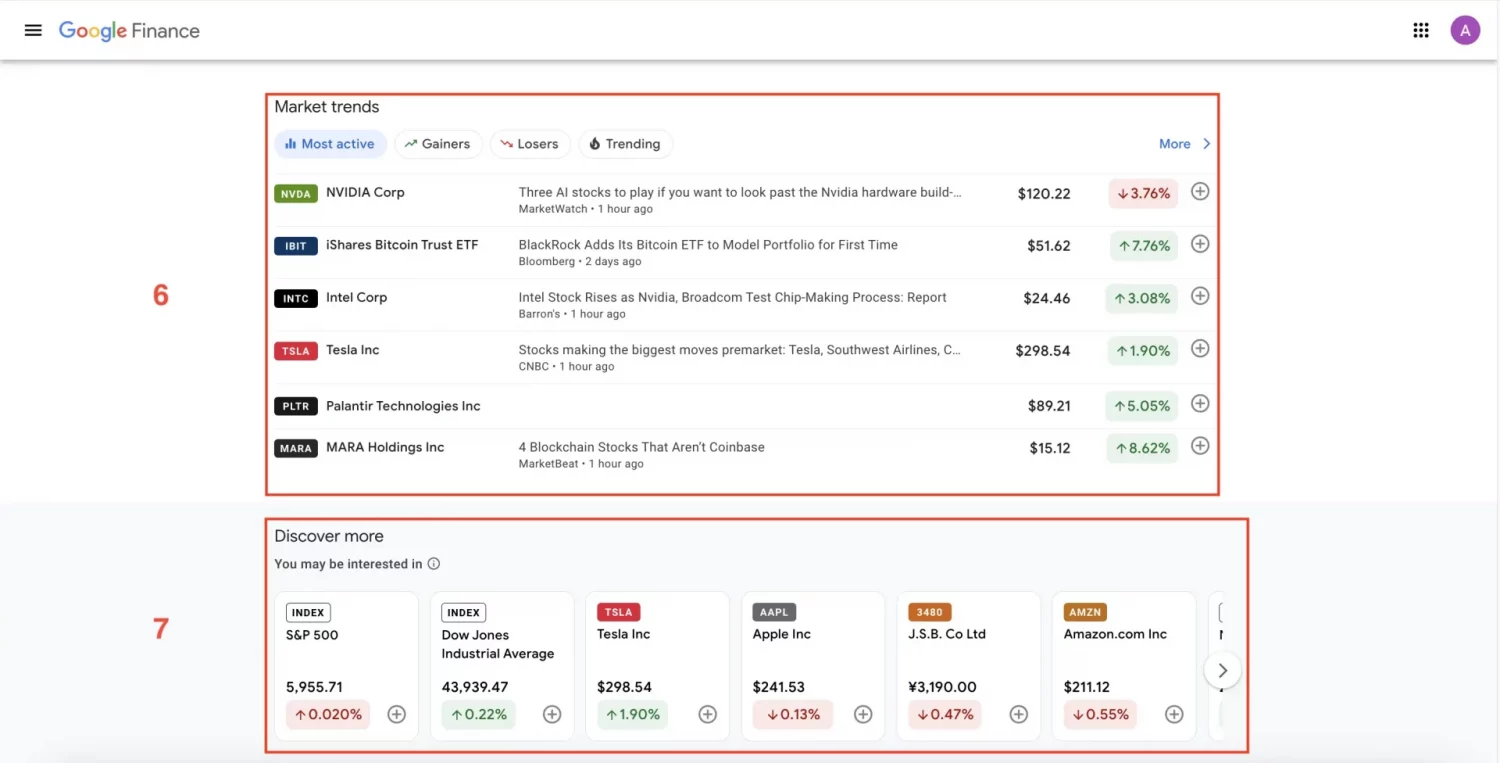Click TSLA badge in Discover more card
The image size is (1500, 763).
coord(619,612)
